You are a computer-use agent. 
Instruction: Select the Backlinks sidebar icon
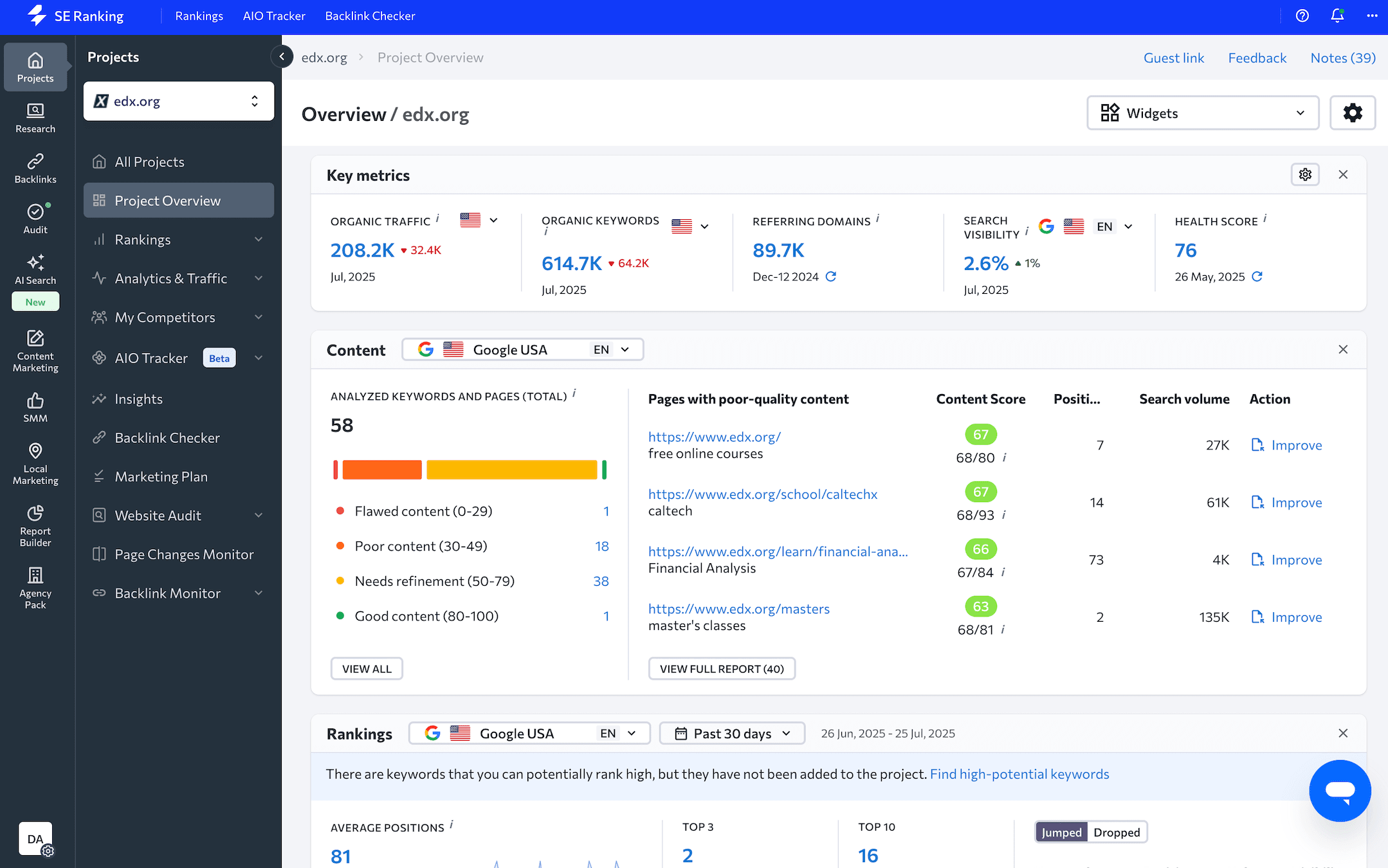pyautogui.click(x=35, y=167)
